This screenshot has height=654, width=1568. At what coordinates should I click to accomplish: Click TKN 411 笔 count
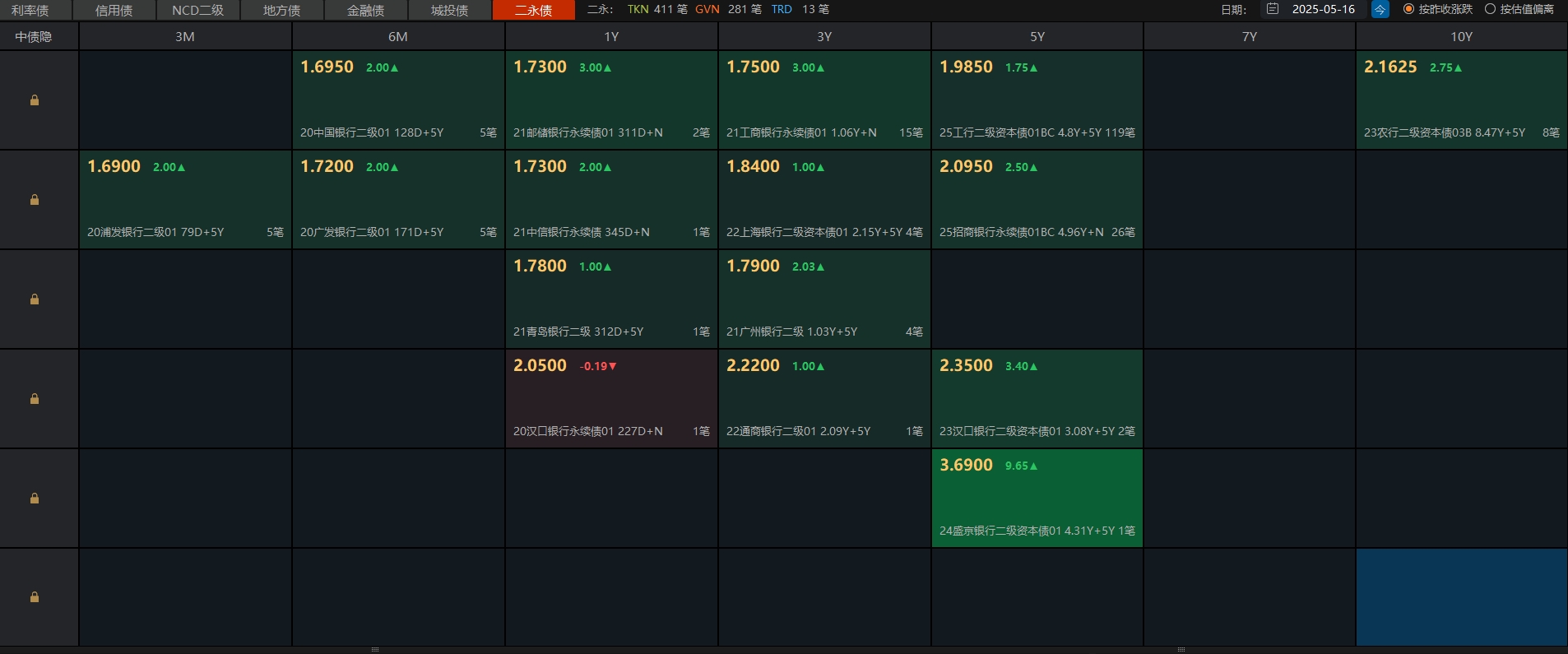click(657, 9)
